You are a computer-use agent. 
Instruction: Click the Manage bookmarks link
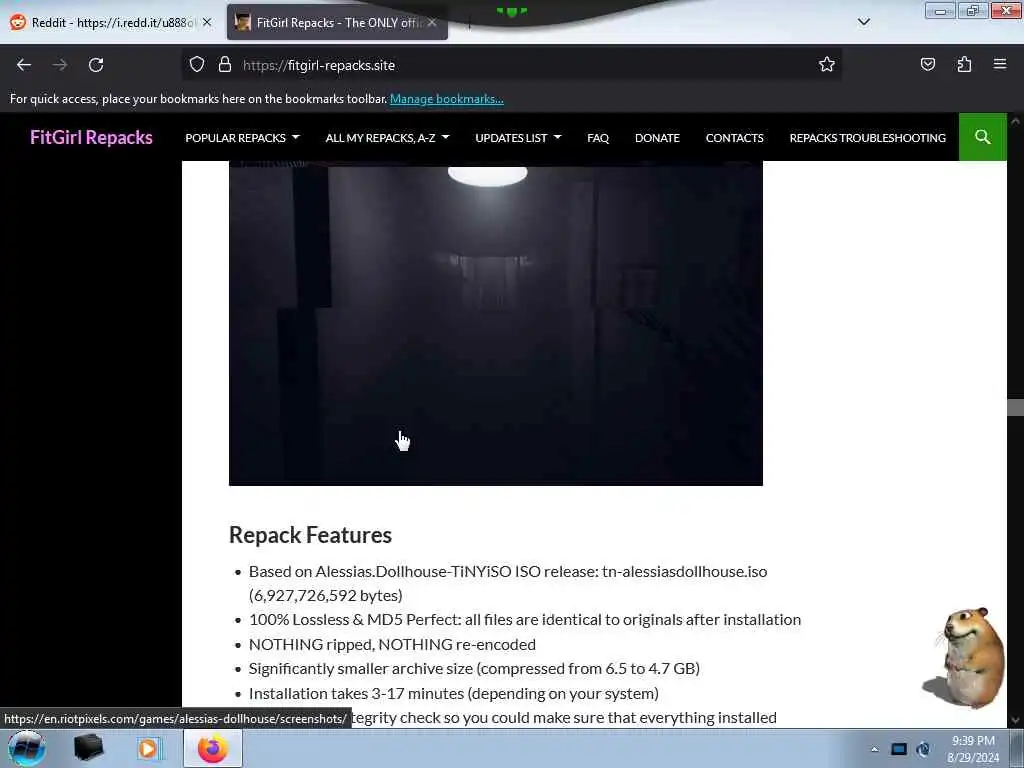click(x=447, y=99)
